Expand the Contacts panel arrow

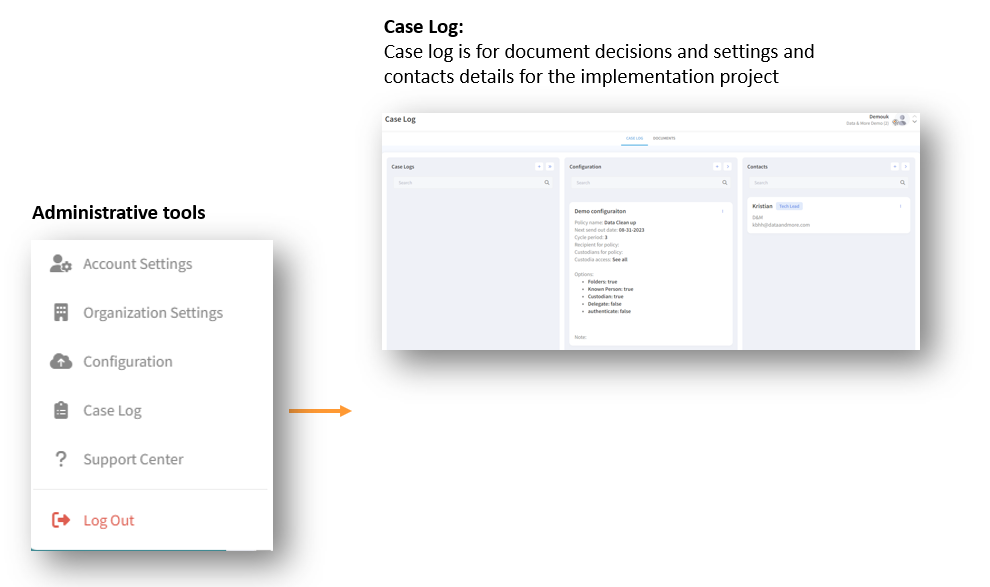coord(905,167)
